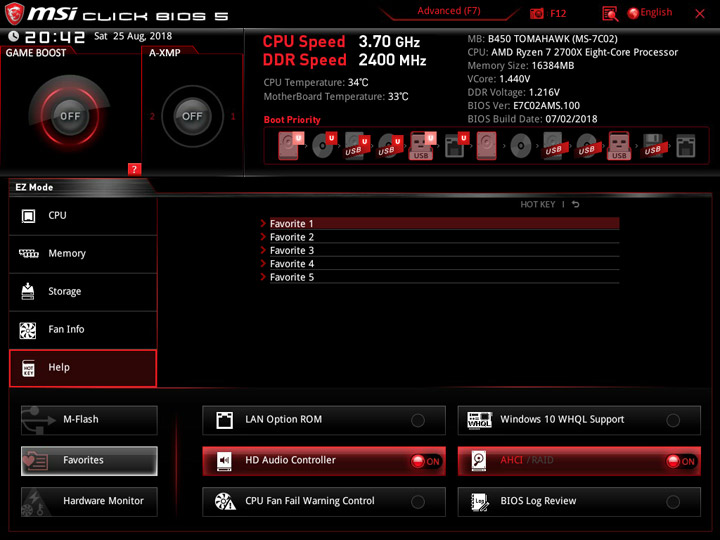Expand the Favorite 5 entry
This screenshot has width=720, height=540.
pyautogui.click(x=440, y=277)
